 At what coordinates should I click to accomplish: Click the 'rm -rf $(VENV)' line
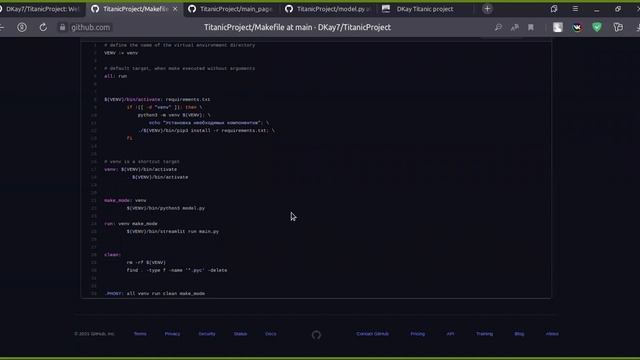(x=146, y=262)
